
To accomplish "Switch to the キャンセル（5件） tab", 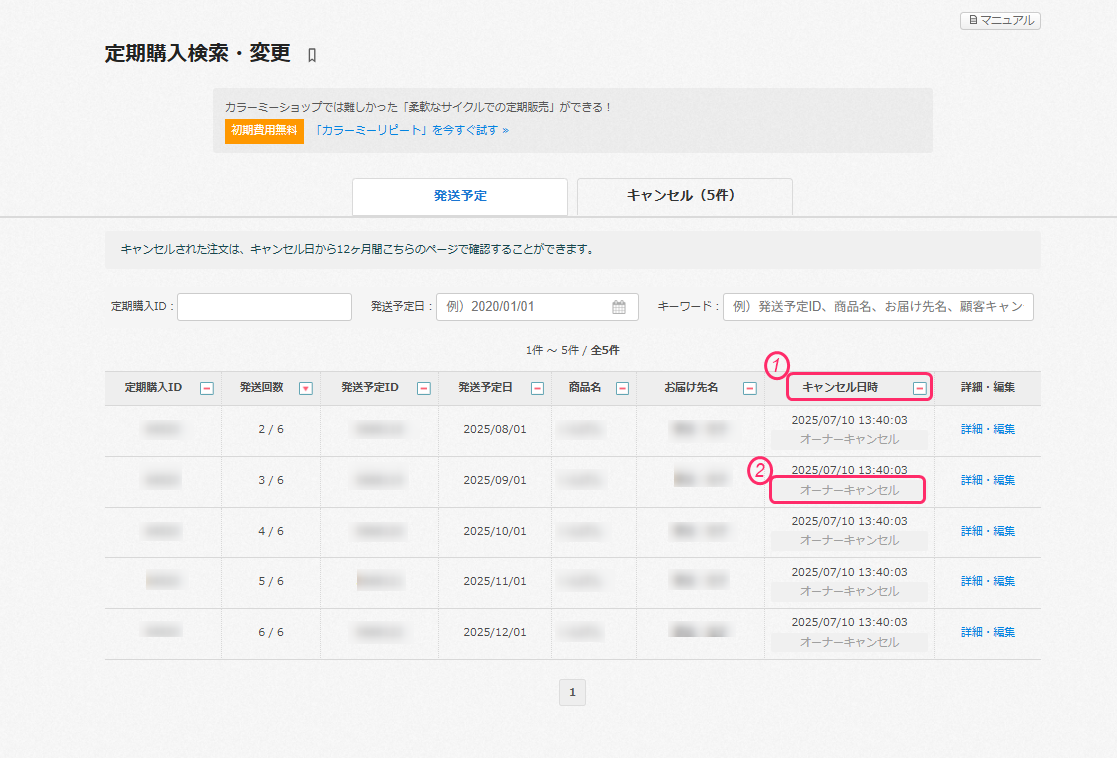I will click(x=684, y=196).
